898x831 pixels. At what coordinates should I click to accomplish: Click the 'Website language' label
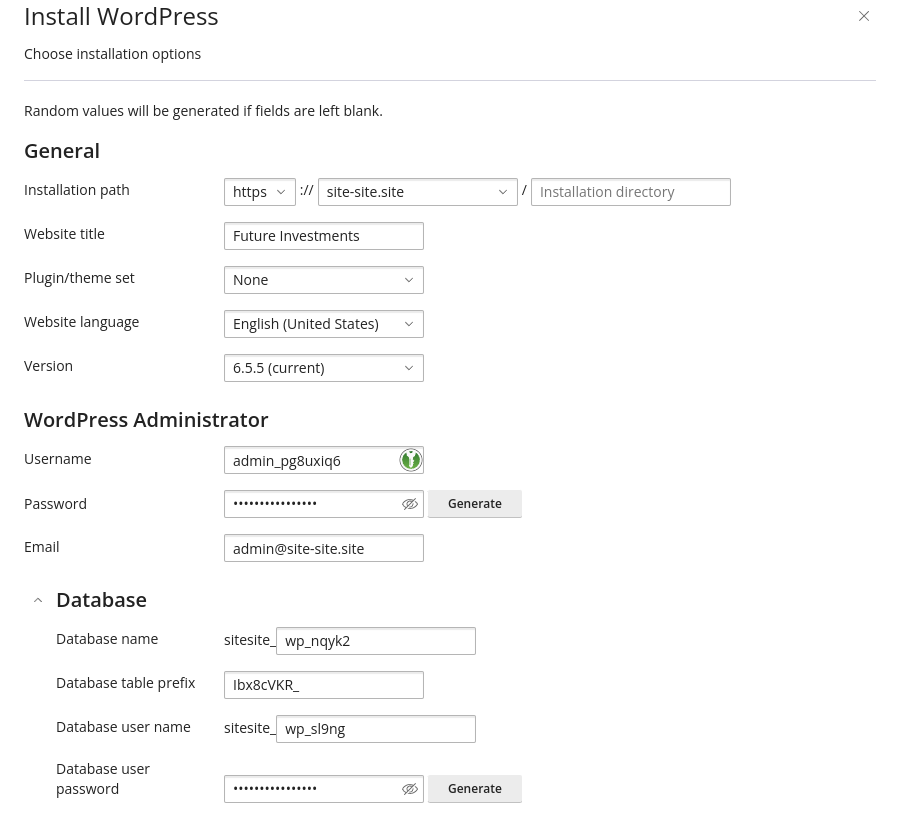pyautogui.click(x=81, y=322)
